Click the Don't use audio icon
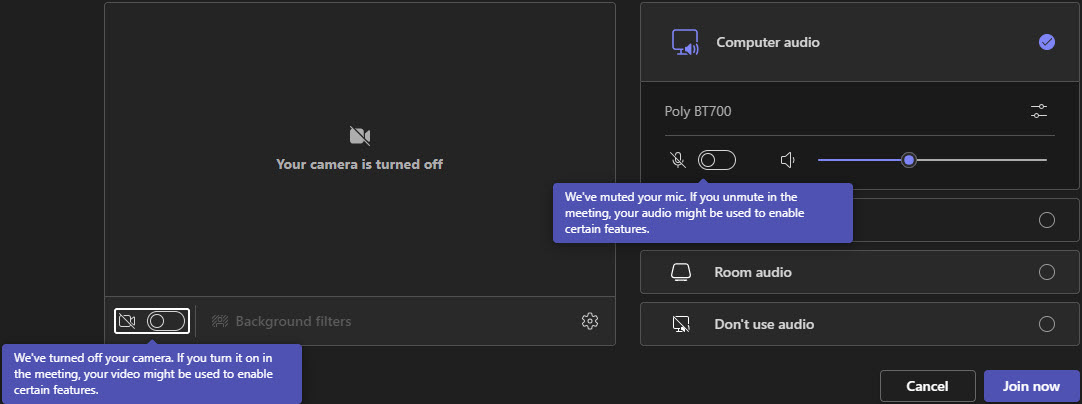The image size is (1082, 404). pyautogui.click(x=680, y=324)
